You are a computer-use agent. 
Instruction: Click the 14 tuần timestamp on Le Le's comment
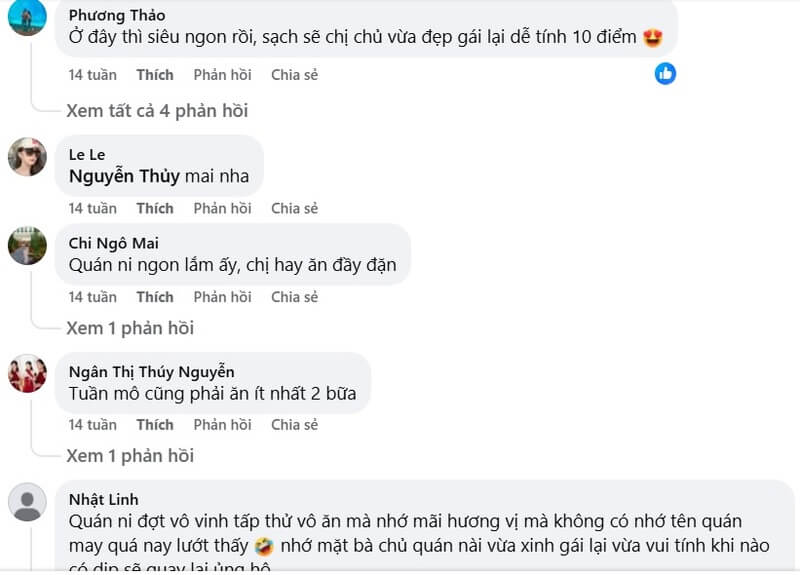pyautogui.click(x=92, y=209)
